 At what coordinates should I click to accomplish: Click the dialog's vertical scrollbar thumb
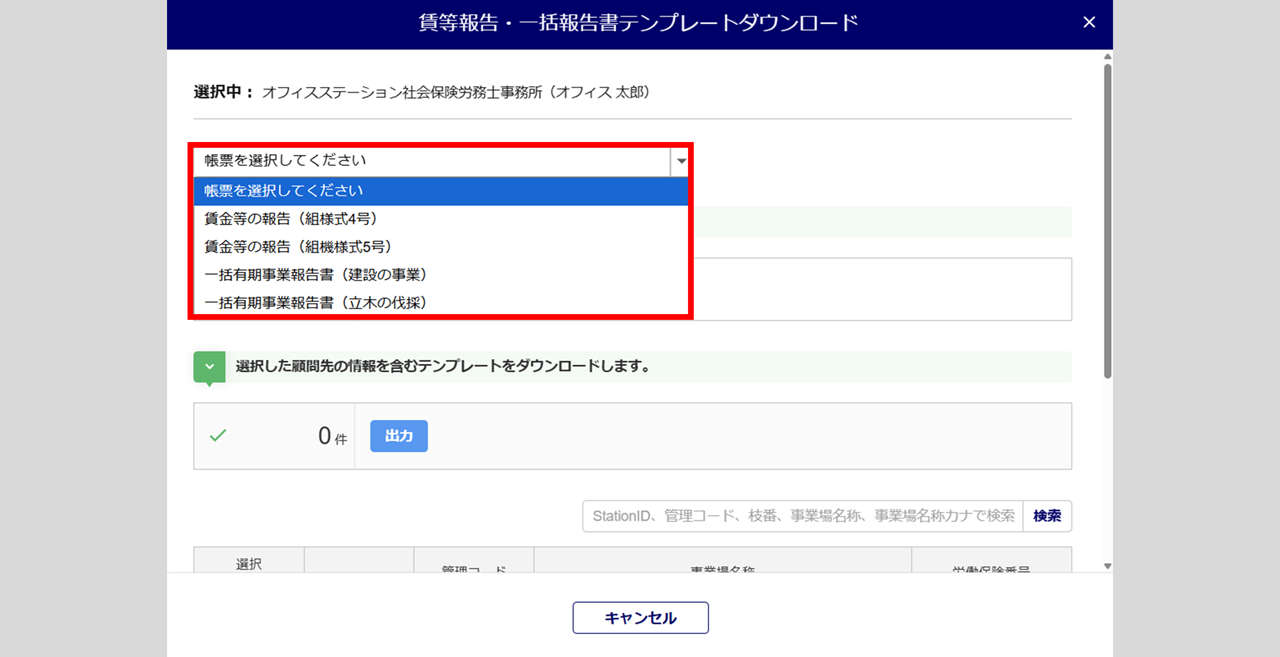coord(1107,220)
